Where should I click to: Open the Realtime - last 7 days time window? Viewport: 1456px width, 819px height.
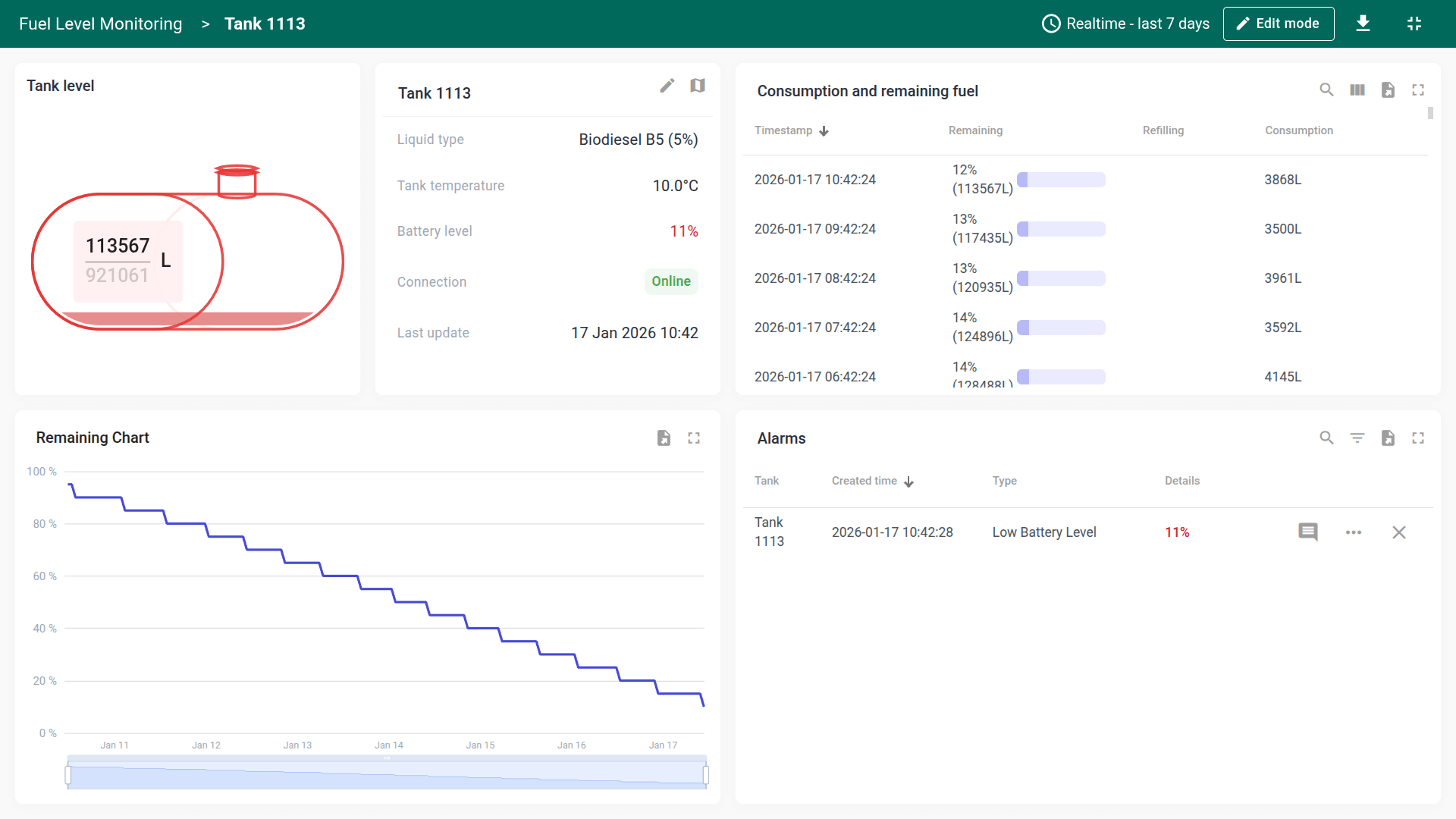[x=1125, y=24]
